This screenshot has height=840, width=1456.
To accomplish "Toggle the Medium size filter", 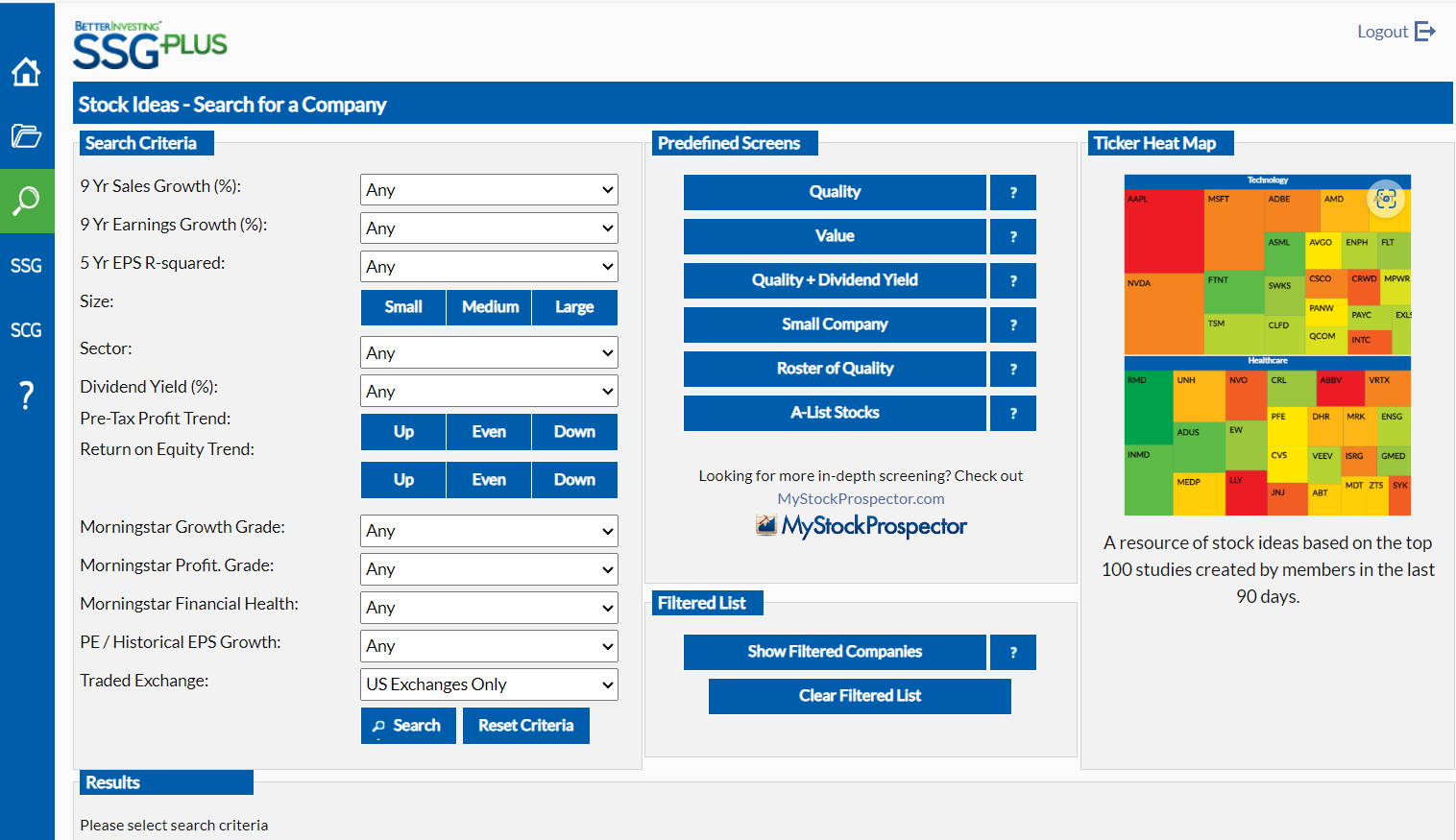I will [490, 307].
